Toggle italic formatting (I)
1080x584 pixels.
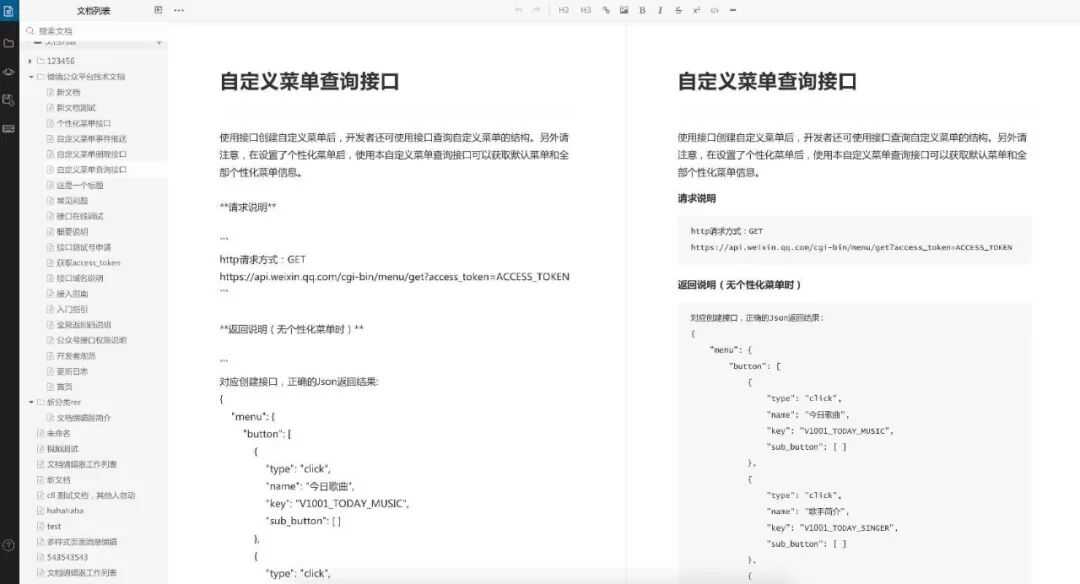pos(660,10)
